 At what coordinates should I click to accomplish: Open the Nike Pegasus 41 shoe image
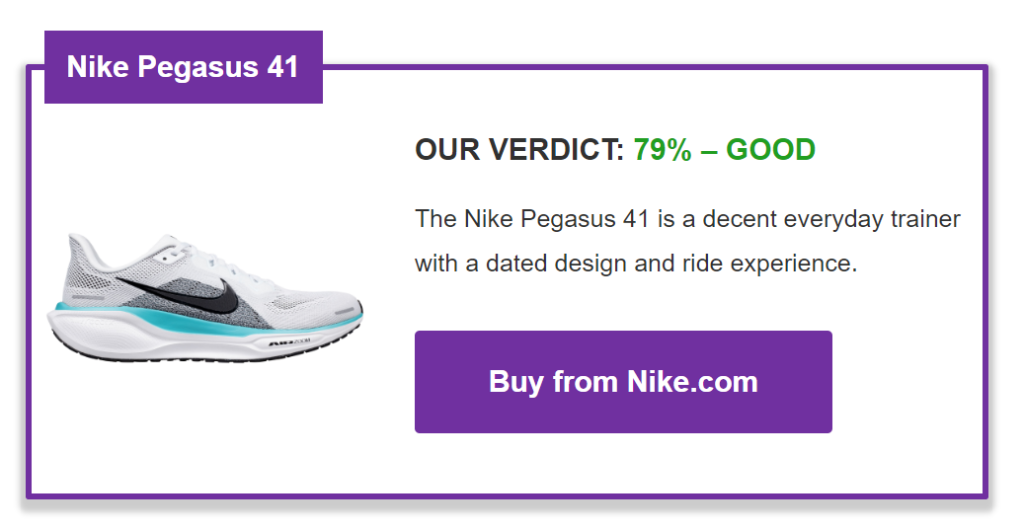click(x=205, y=296)
